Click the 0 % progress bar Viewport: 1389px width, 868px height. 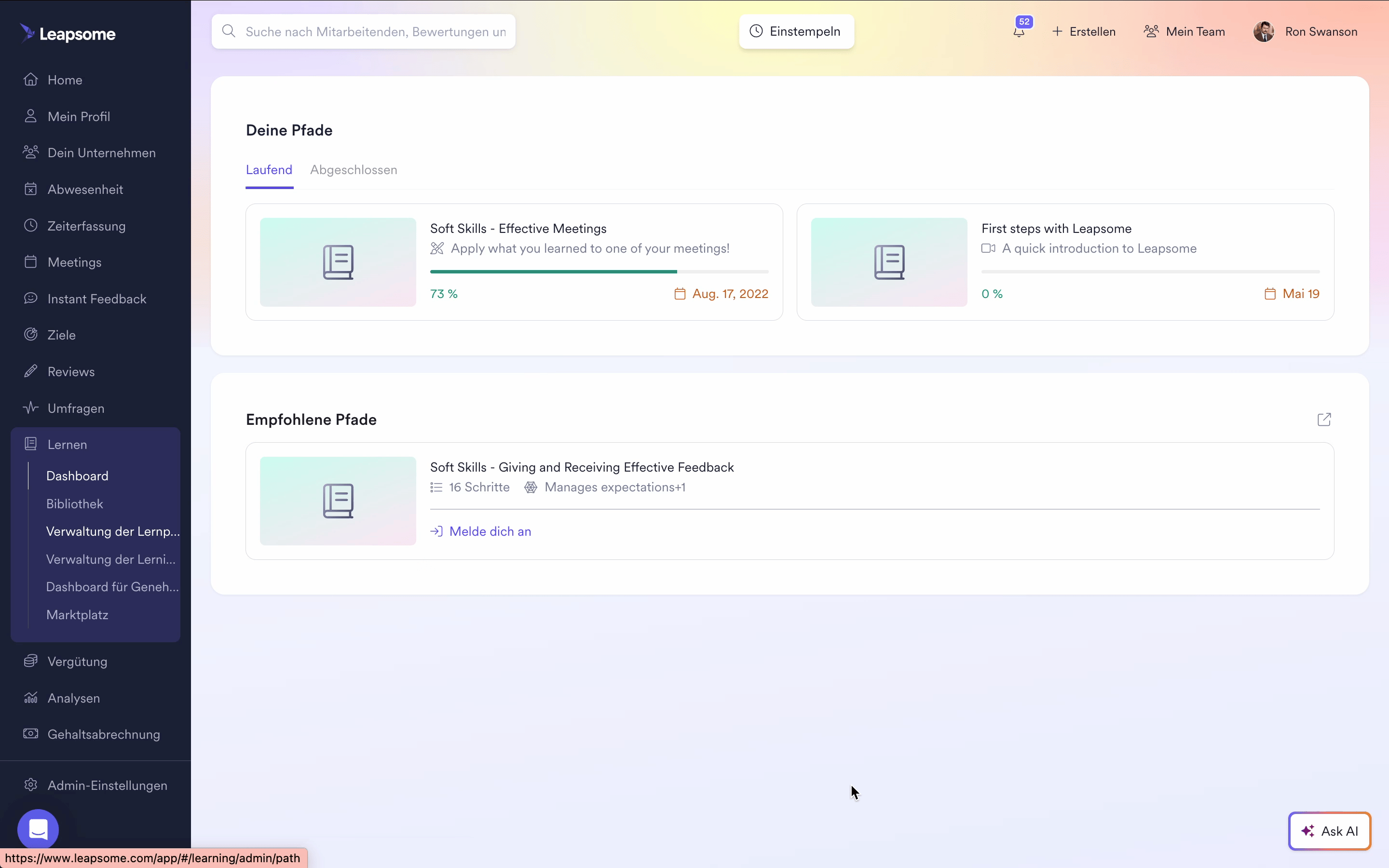(x=1150, y=271)
